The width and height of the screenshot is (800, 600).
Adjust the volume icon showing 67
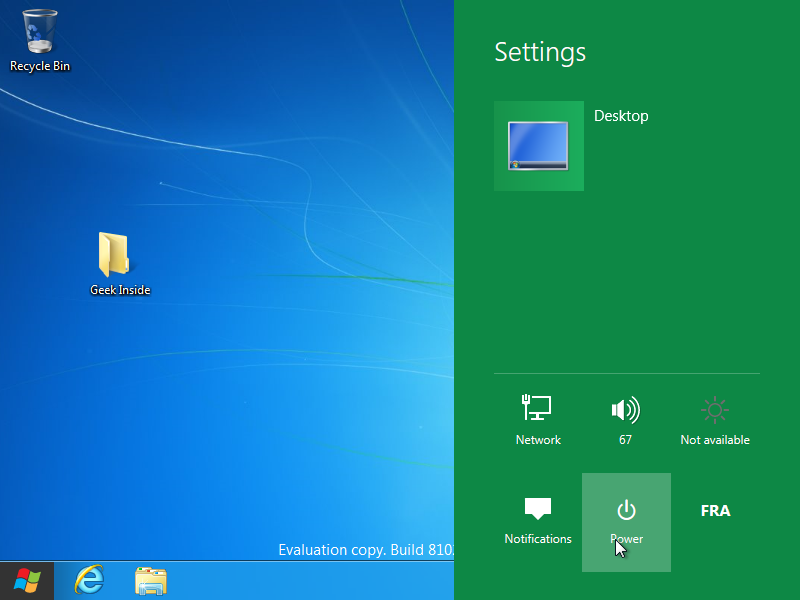coord(626,420)
